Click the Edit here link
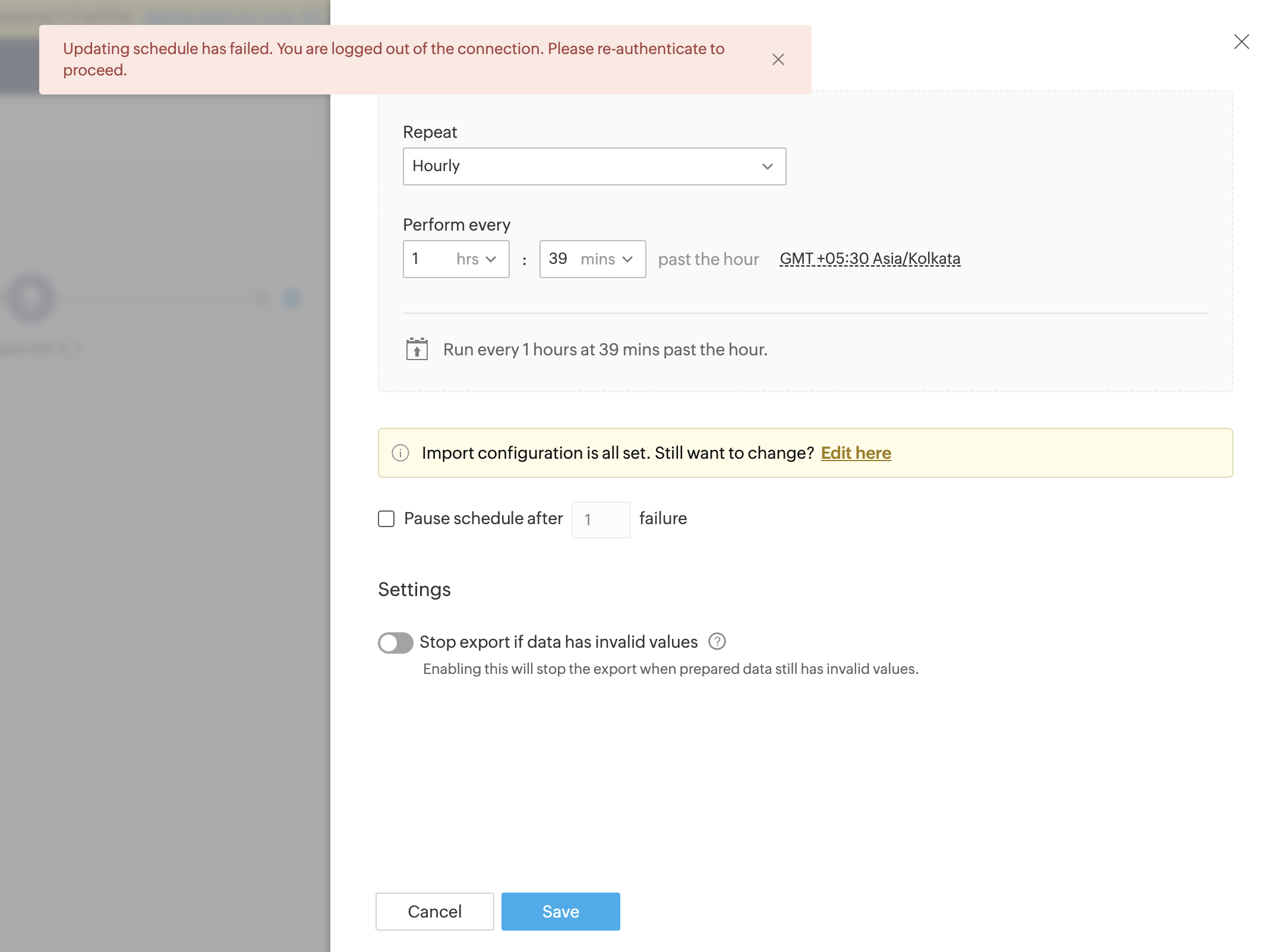 coord(856,453)
